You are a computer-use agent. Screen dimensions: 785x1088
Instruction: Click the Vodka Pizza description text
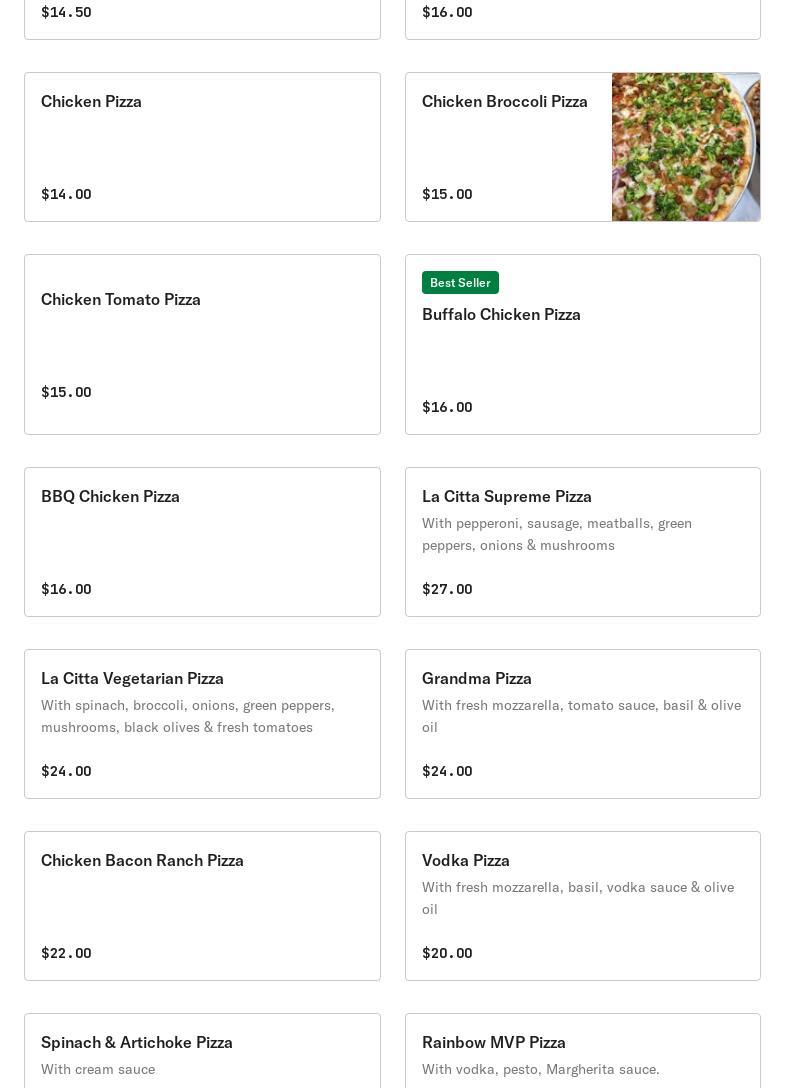578,898
